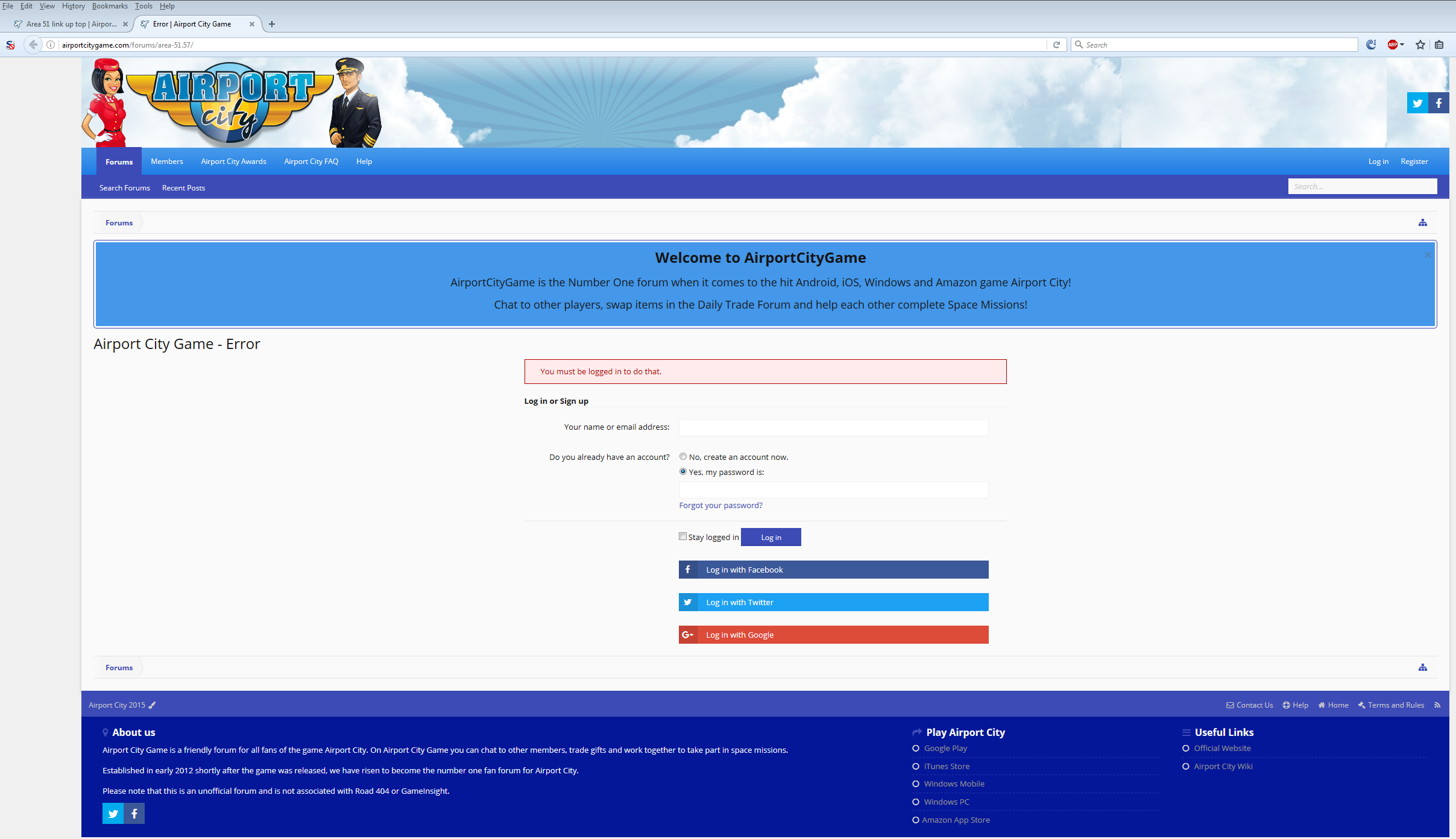Screen dimensions: 1456x839
Task: Click Log in link in nav bar
Action: pos(1378,162)
